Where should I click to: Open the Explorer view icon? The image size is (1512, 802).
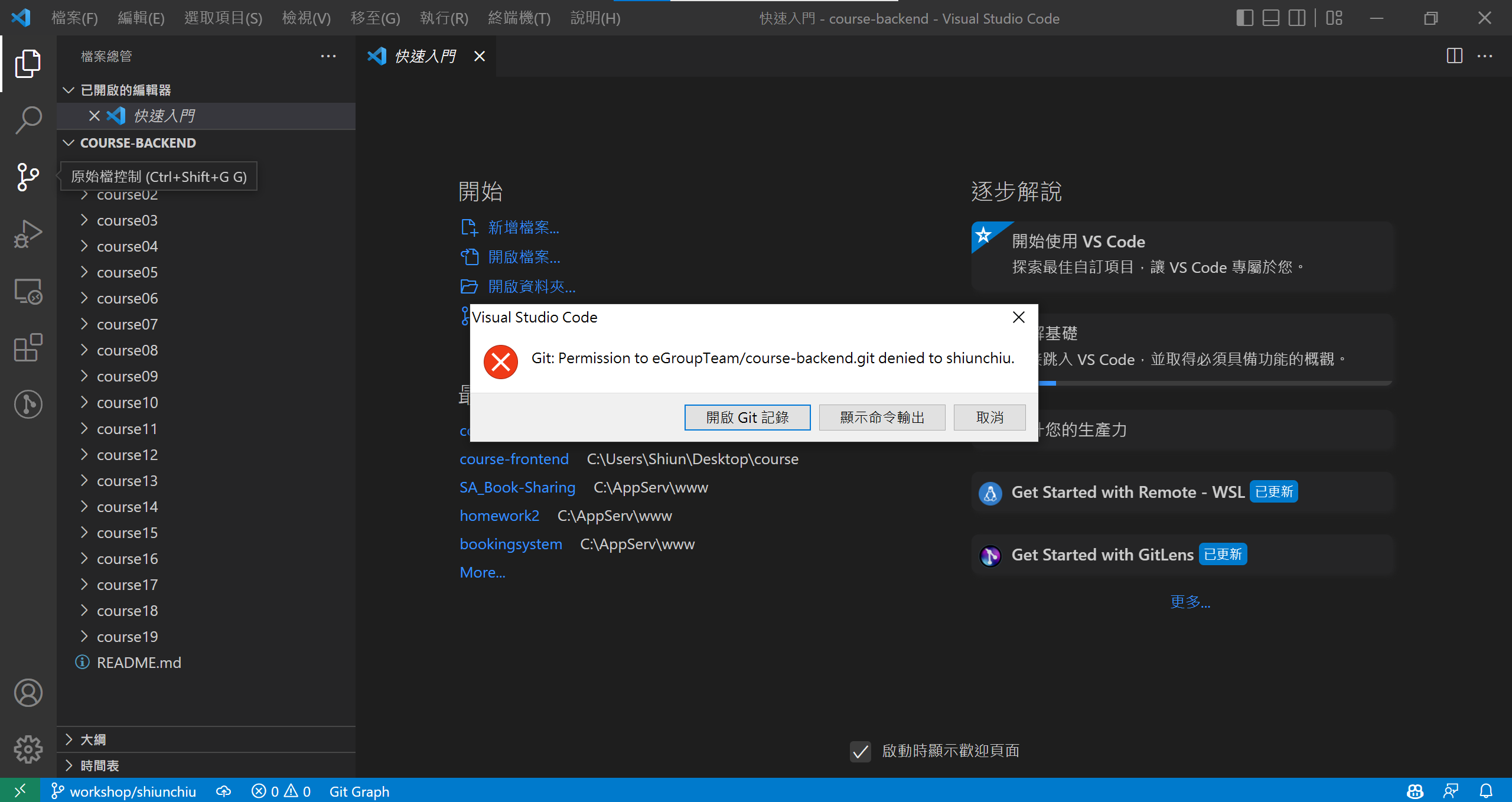click(28, 63)
